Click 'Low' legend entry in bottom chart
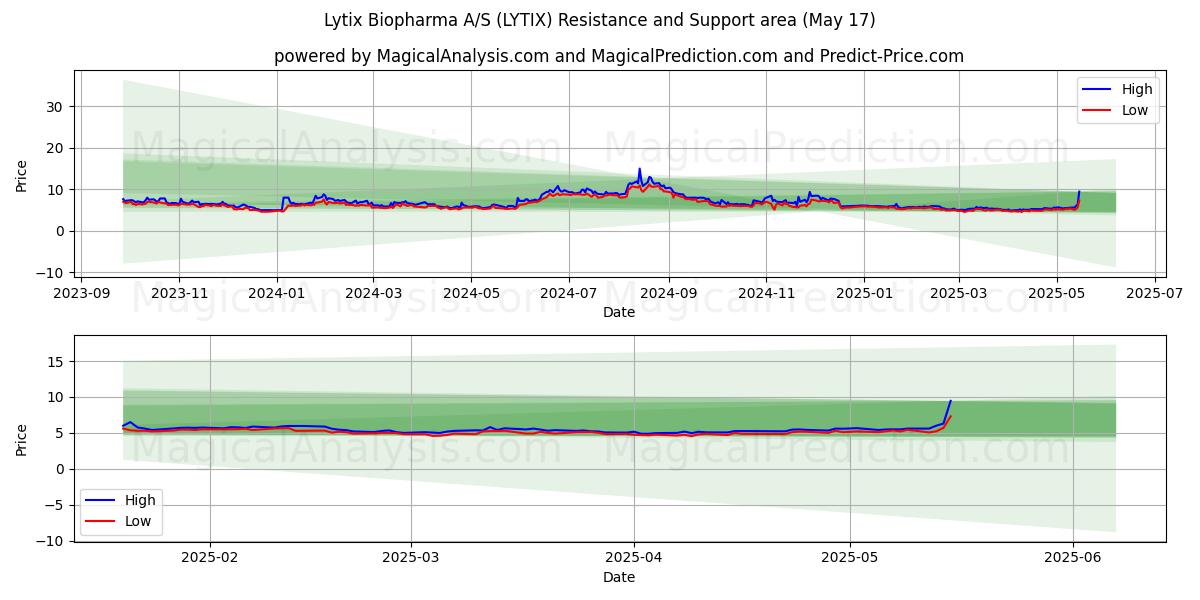The image size is (1200, 600). pos(139,521)
